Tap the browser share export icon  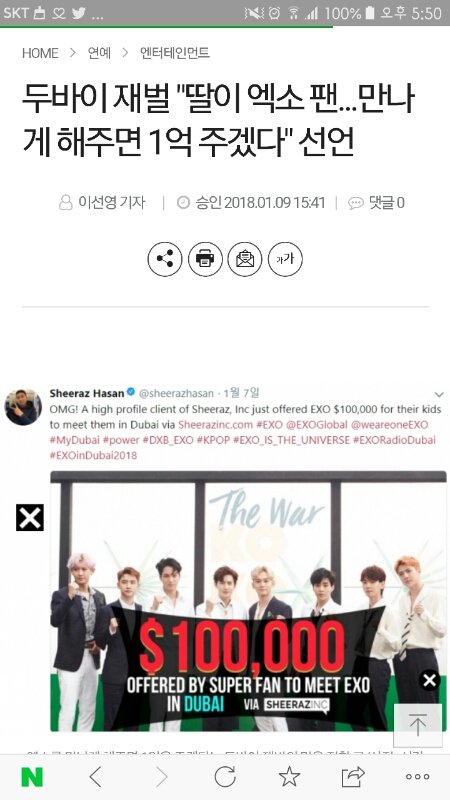click(353, 777)
